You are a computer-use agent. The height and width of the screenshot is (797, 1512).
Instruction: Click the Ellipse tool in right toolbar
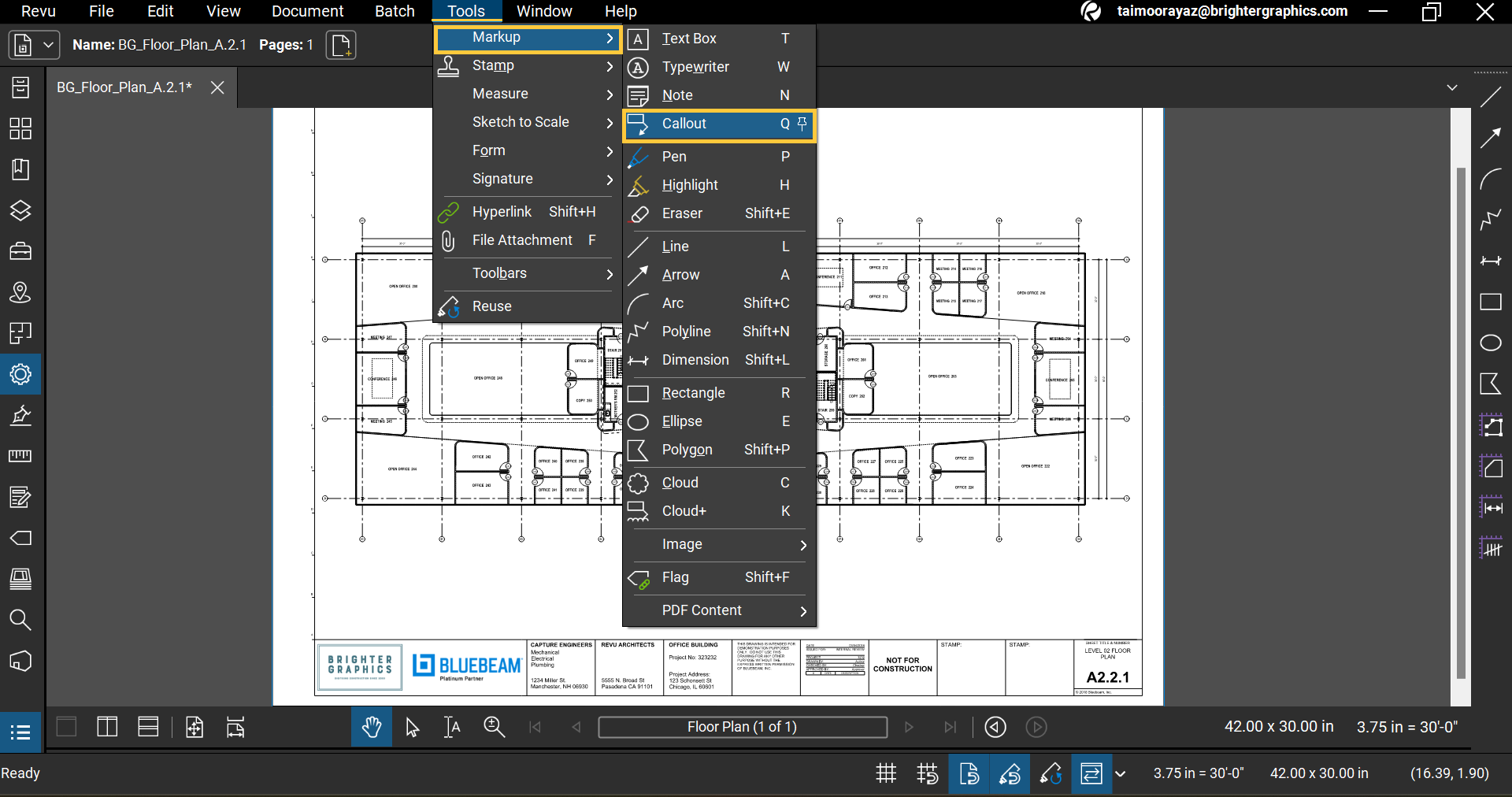(x=1490, y=343)
